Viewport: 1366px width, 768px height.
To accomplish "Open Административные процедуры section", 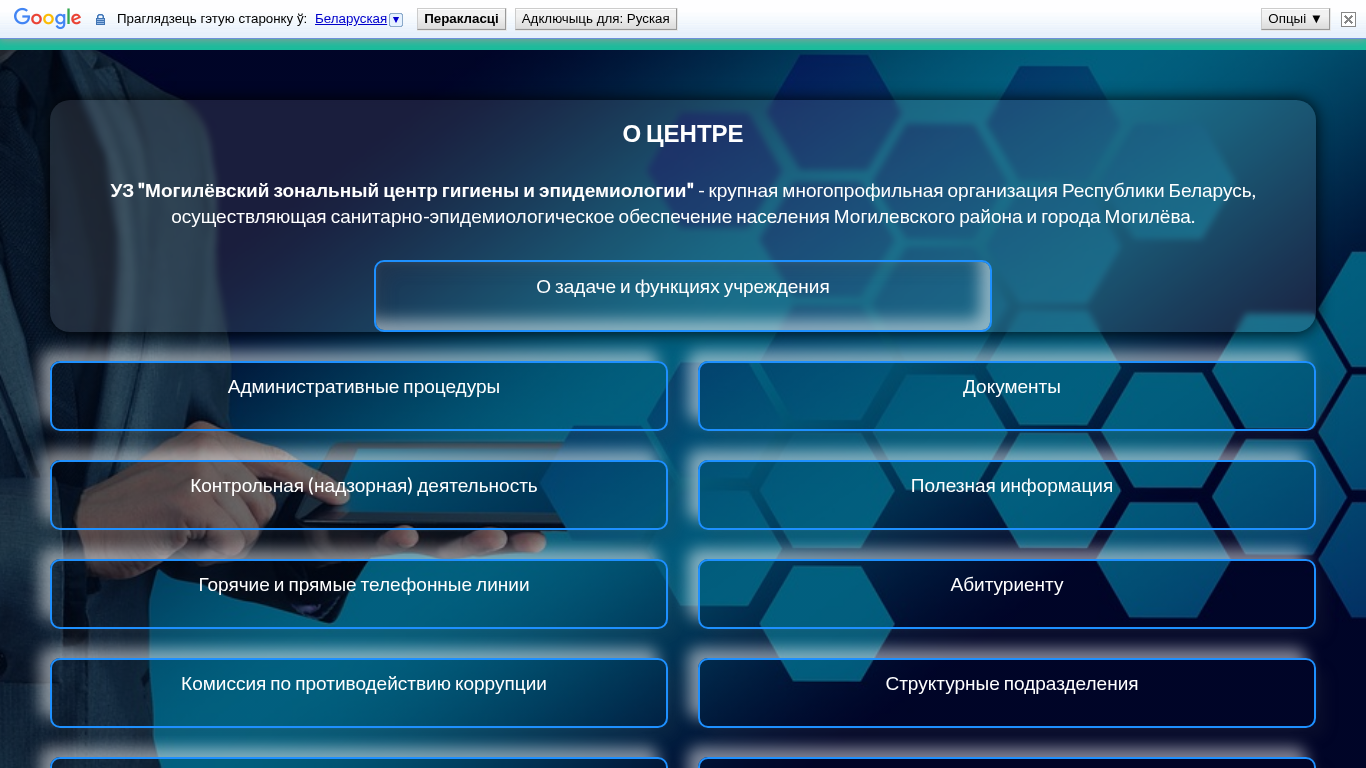I will tap(359, 396).
